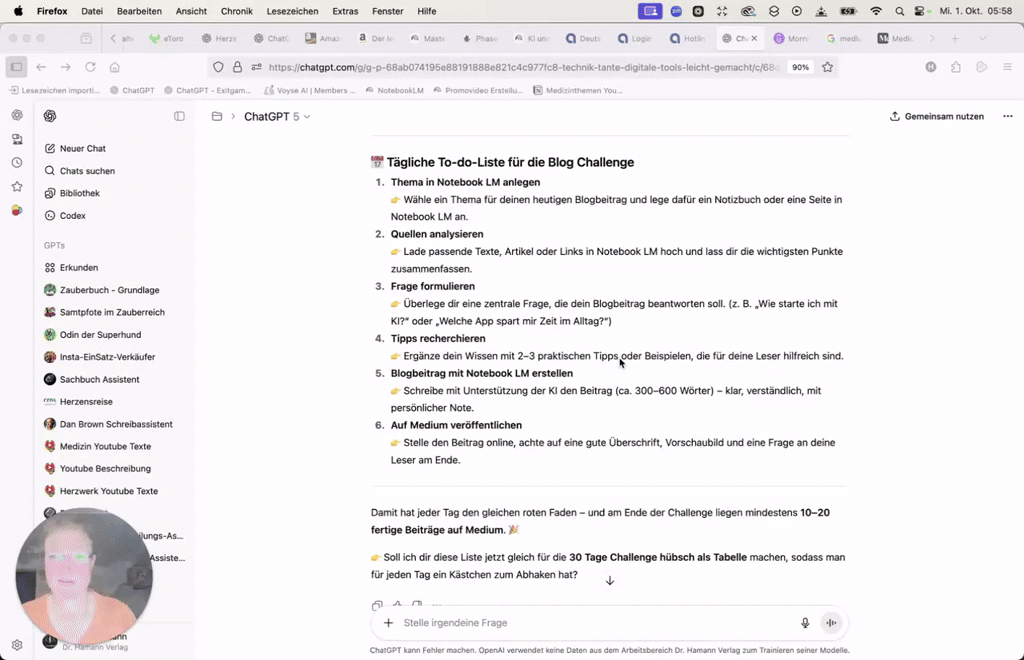Open the ChatGPT 5 model dropdown
1024x660 pixels.
(x=275, y=116)
